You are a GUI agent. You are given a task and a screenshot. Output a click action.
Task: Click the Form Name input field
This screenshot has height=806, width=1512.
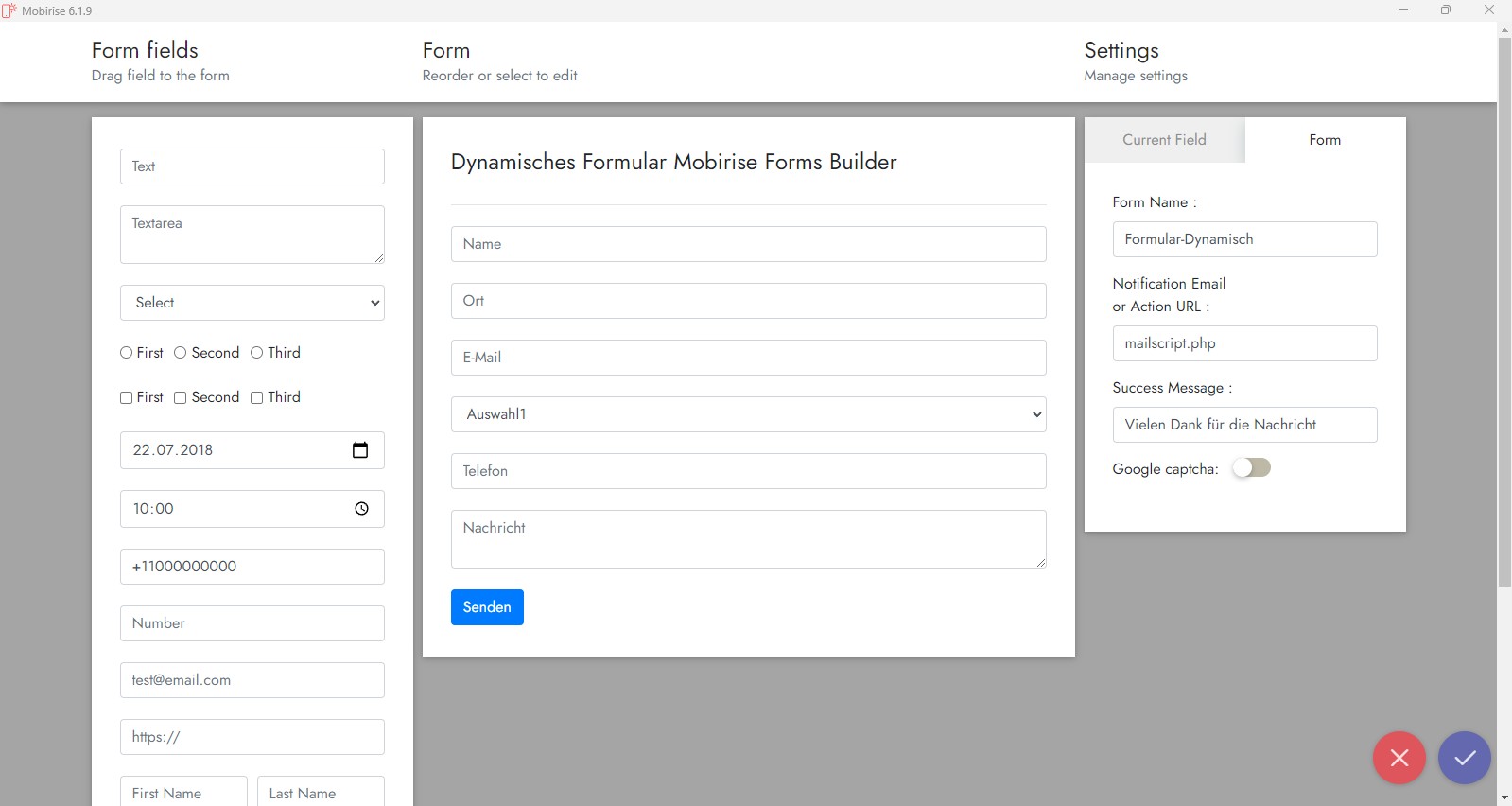tap(1243, 239)
